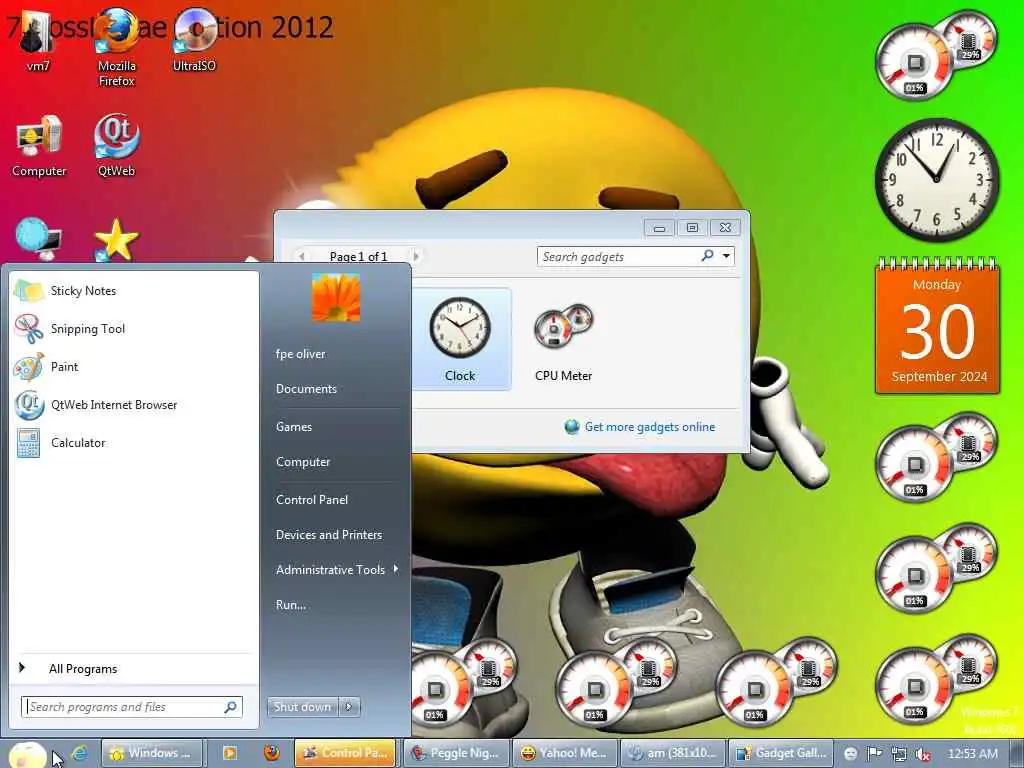Select the QtWeb desktop shortcut
Screen dimensions: 1024x768
[116, 146]
